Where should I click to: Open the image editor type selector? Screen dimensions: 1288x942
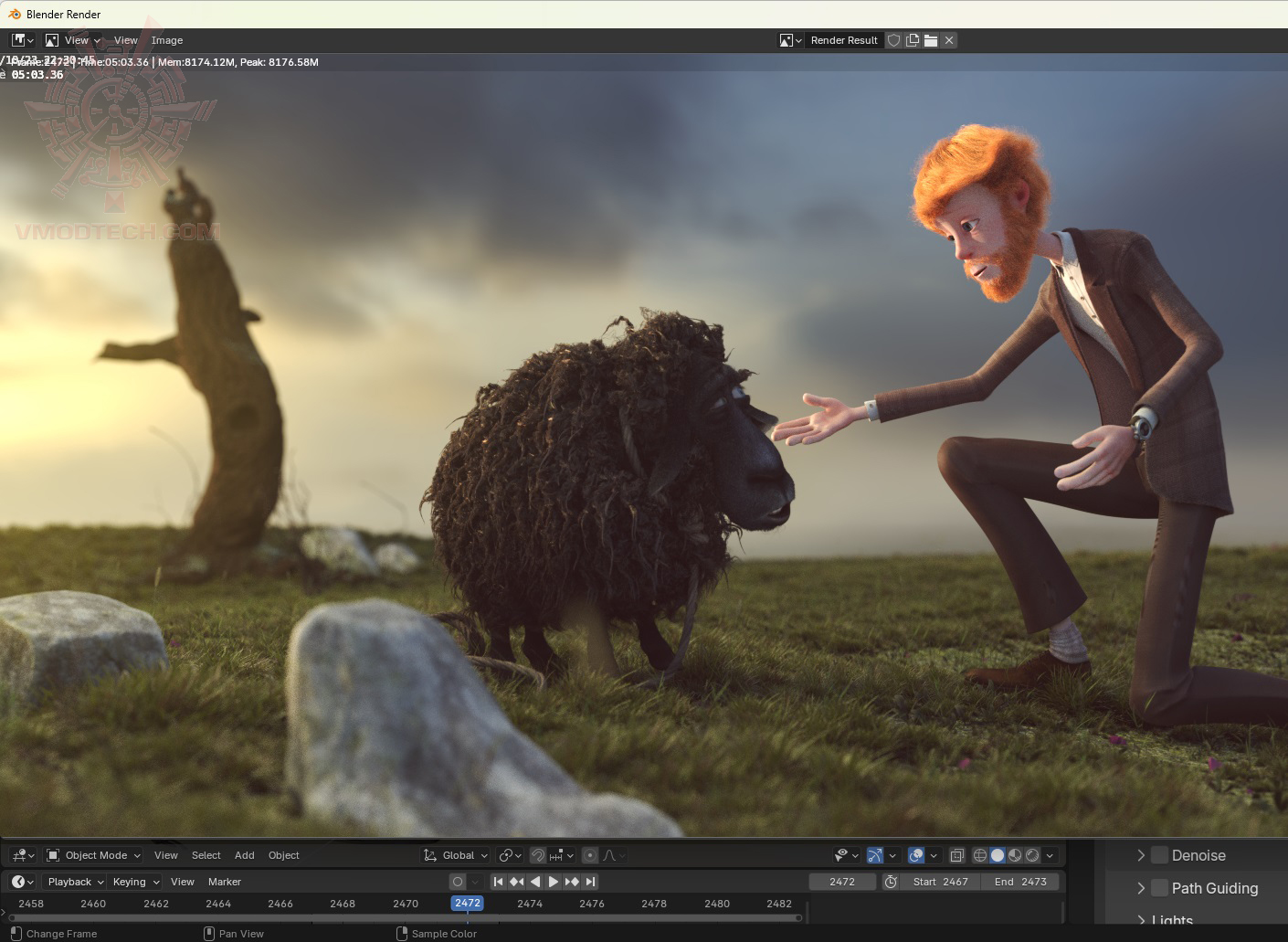[23, 40]
